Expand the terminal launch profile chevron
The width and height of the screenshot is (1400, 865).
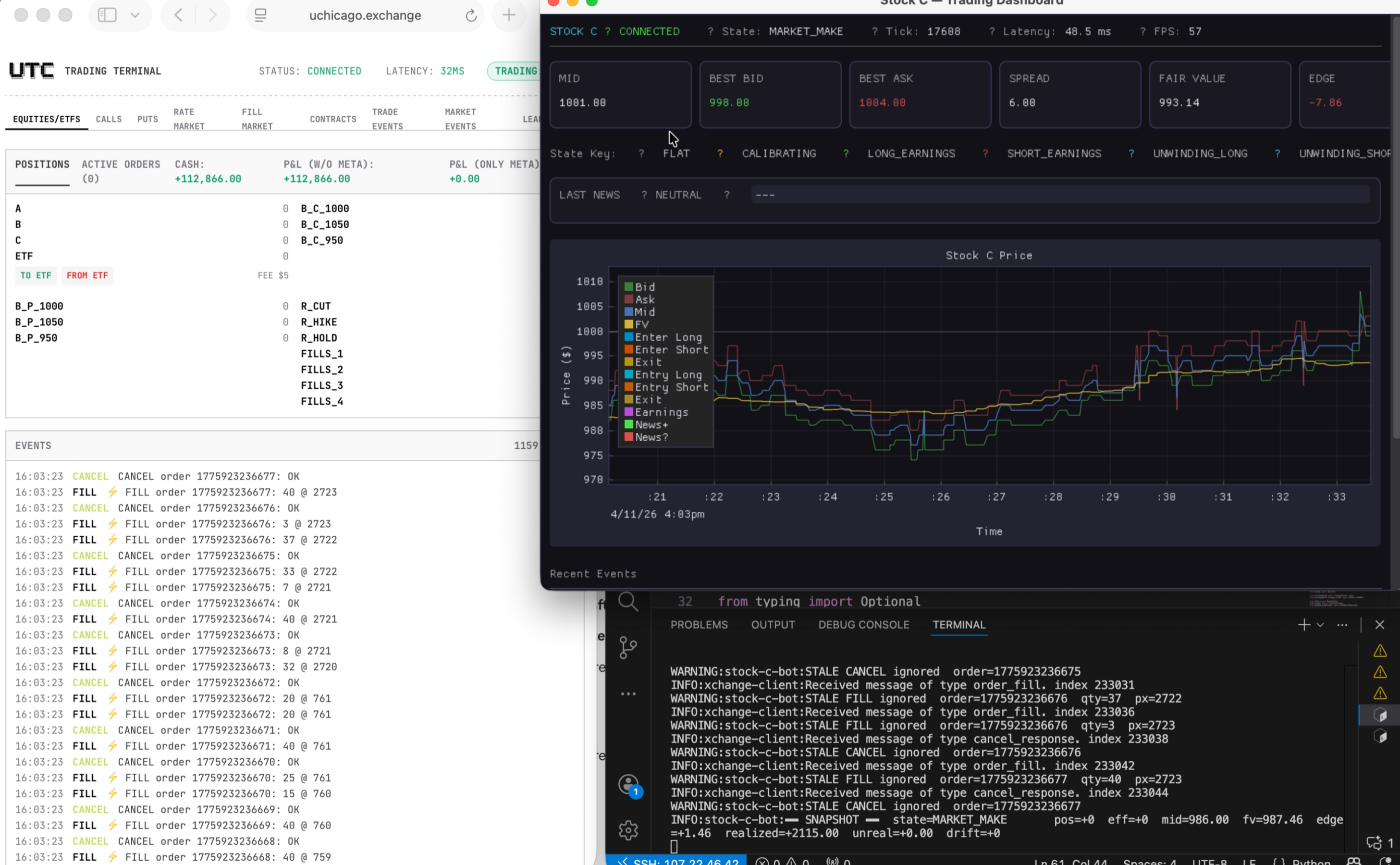click(1320, 625)
